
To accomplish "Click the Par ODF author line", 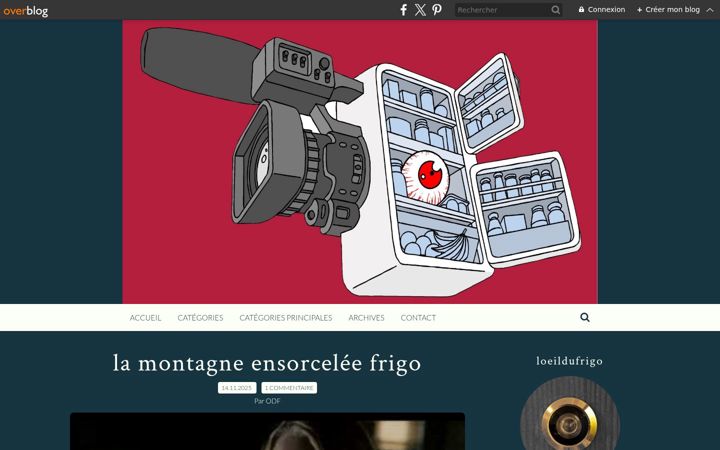I will pos(267,401).
